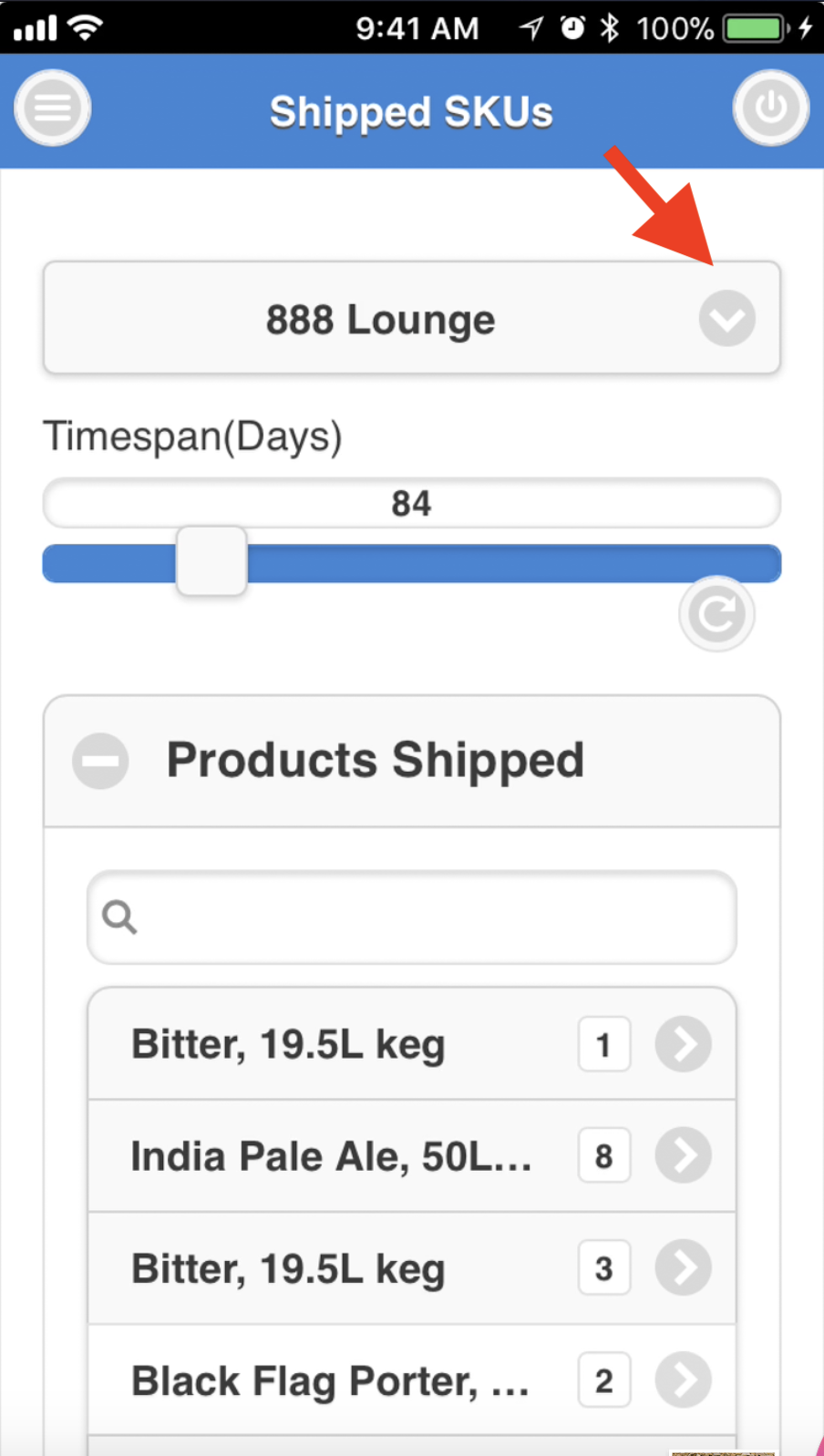The height and width of the screenshot is (1456, 824).
Task: Tap the power logout icon
Action: [770, 108]
